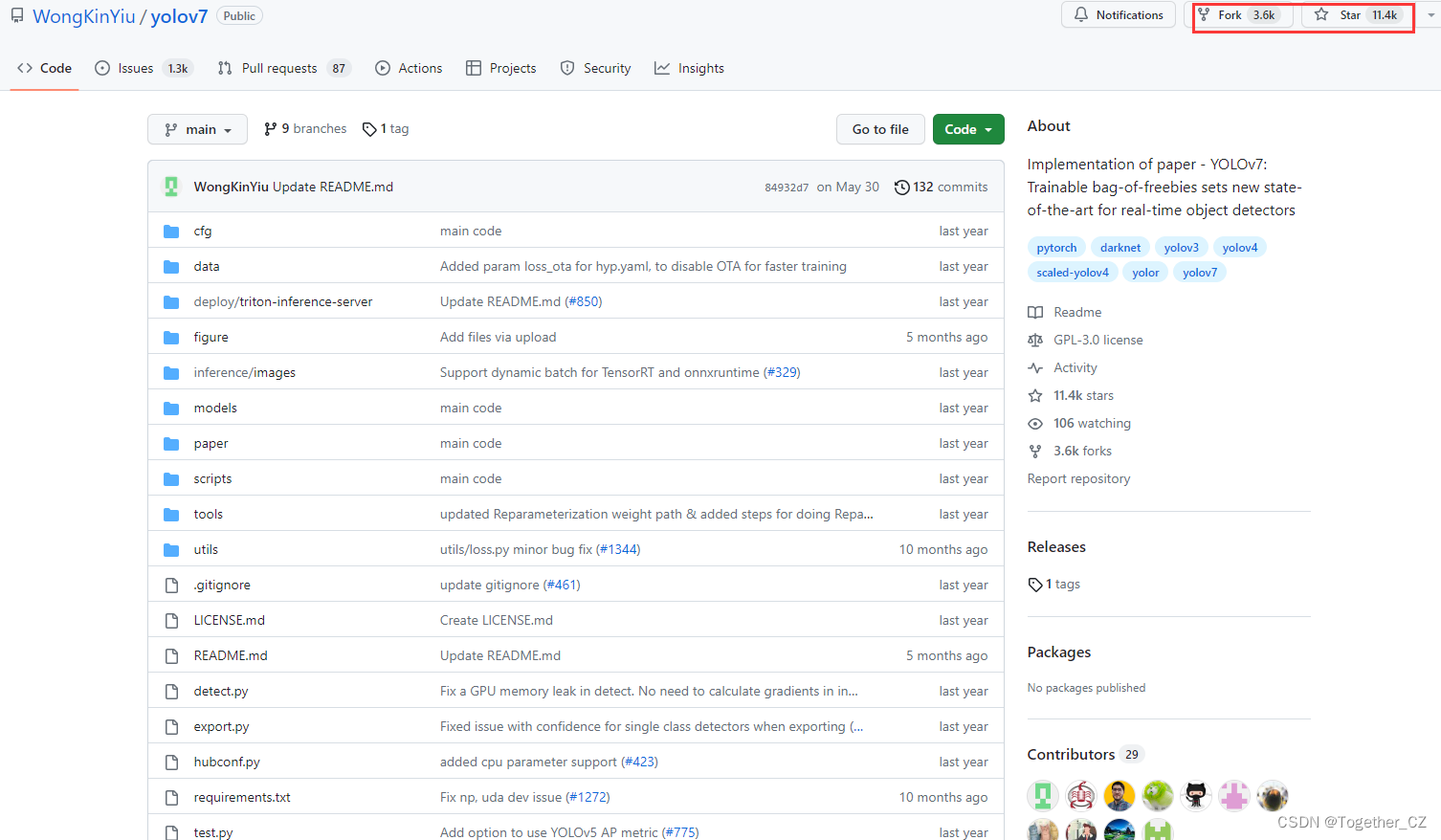1441x840 pixels.
Task: Click the utils folder icon
Action: [x=171, y=549]
